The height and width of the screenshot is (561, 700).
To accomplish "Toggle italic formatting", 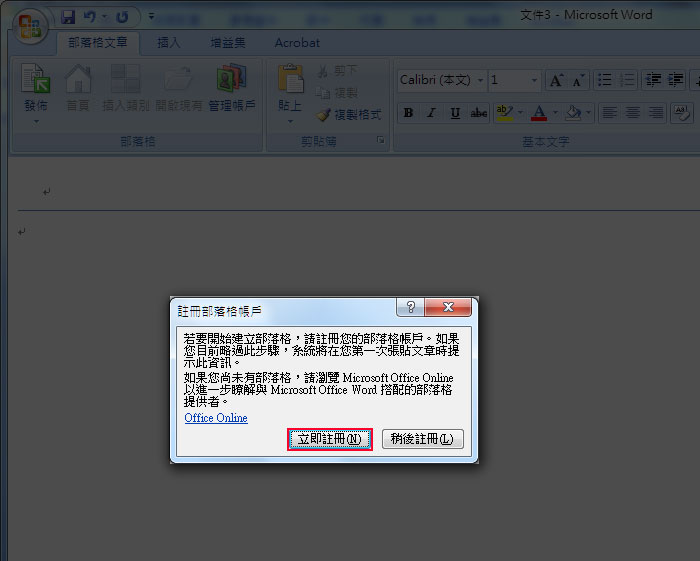I will point(431,113).
